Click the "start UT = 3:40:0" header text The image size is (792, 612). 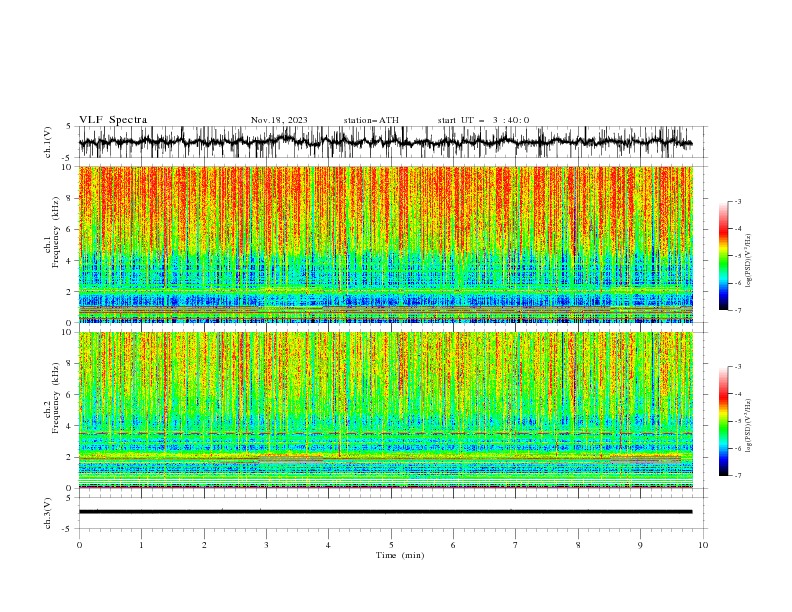483,120
